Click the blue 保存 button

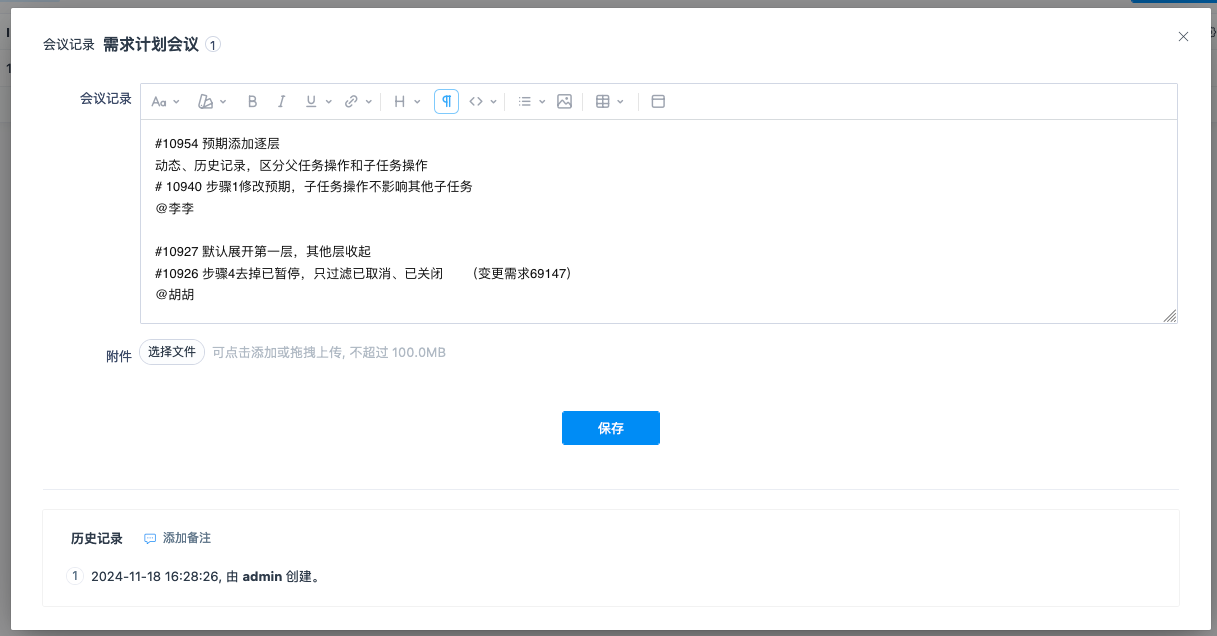pos(610,428)
